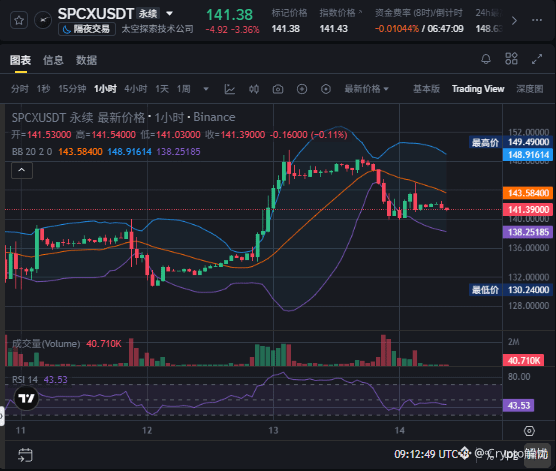Click the 标记价格 mark price label
The width and height of the screenshot is (556, 471).
tap(289, 13)
